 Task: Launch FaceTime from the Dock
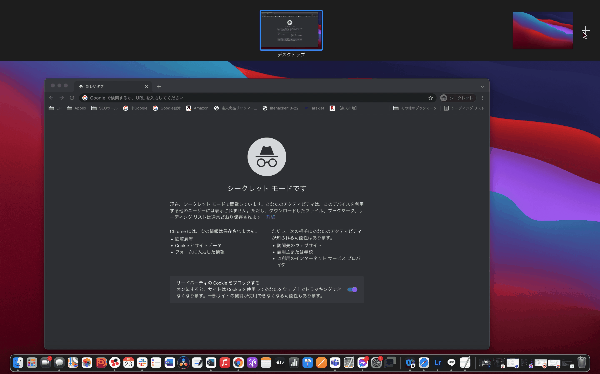point(46,362)
